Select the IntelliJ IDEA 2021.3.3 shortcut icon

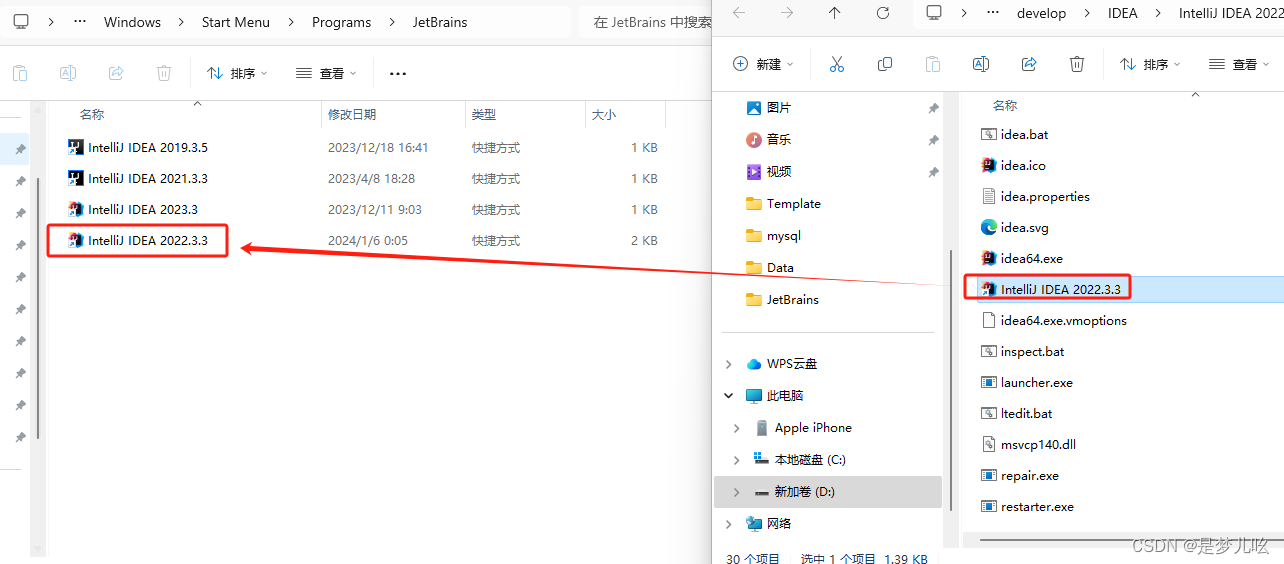pos(76,178)
